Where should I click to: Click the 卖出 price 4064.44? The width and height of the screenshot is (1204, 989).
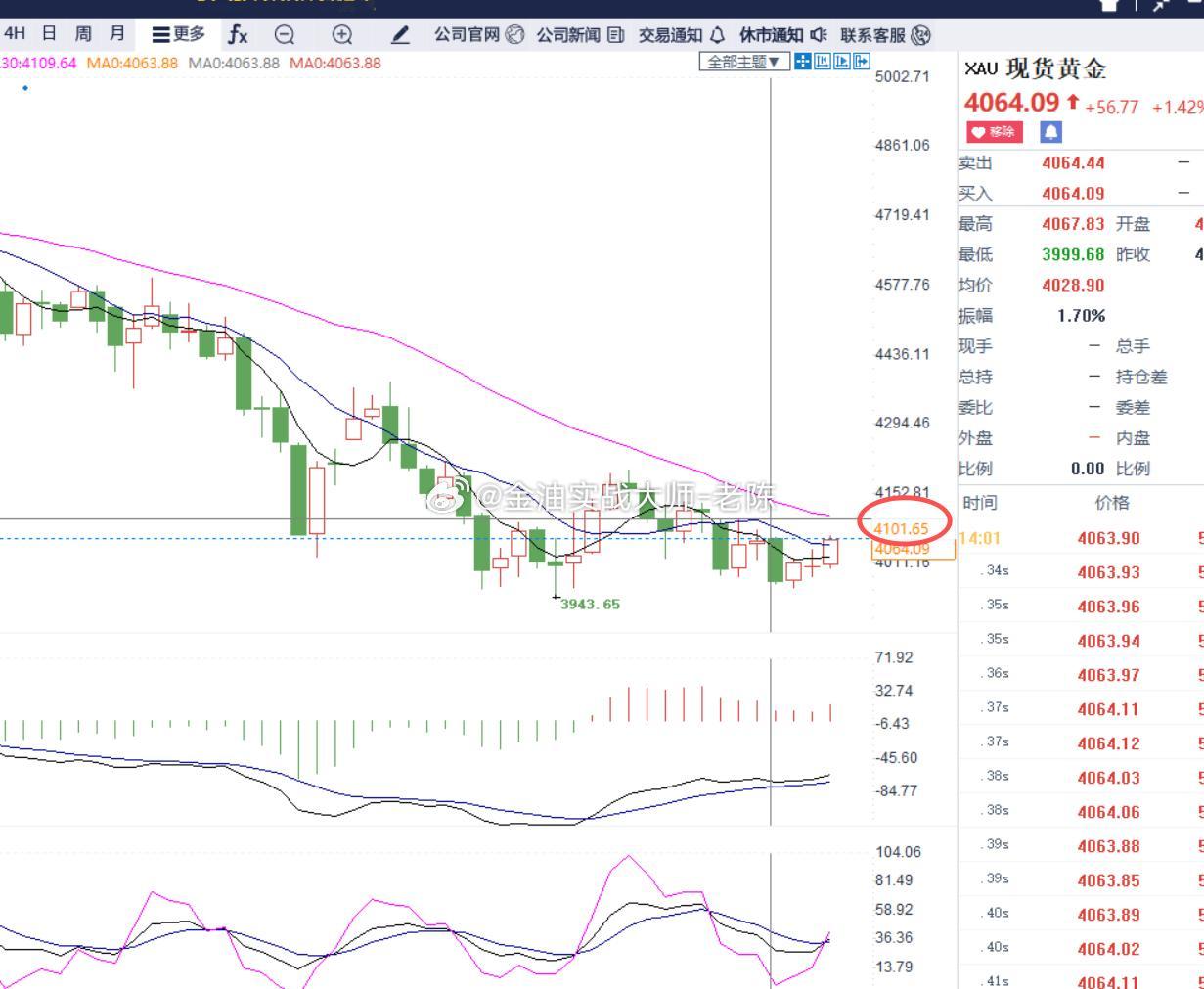(x=1074, y=163)
